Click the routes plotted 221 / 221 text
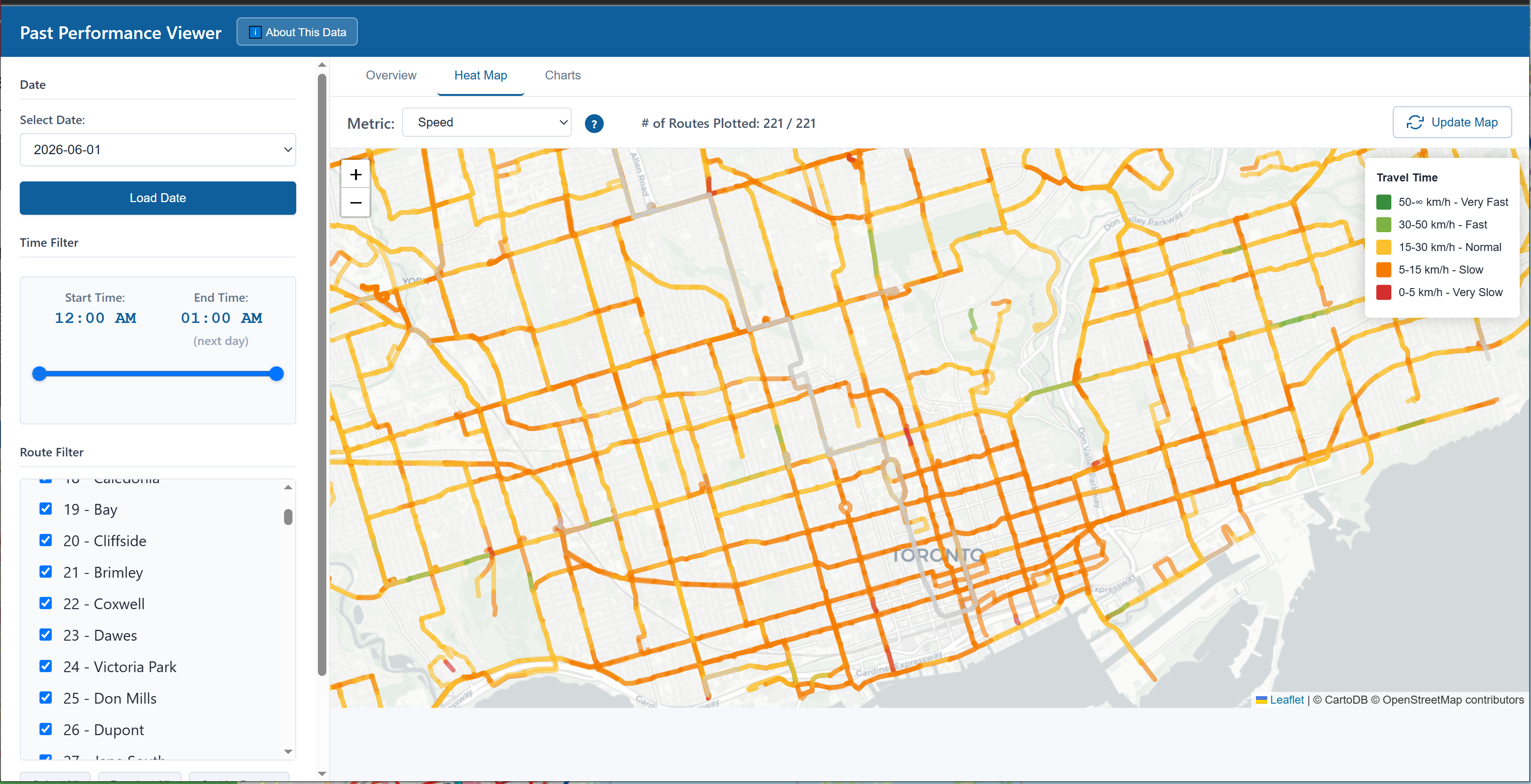The width and height of the screenshot is (1531, 784). pos(728,124)
